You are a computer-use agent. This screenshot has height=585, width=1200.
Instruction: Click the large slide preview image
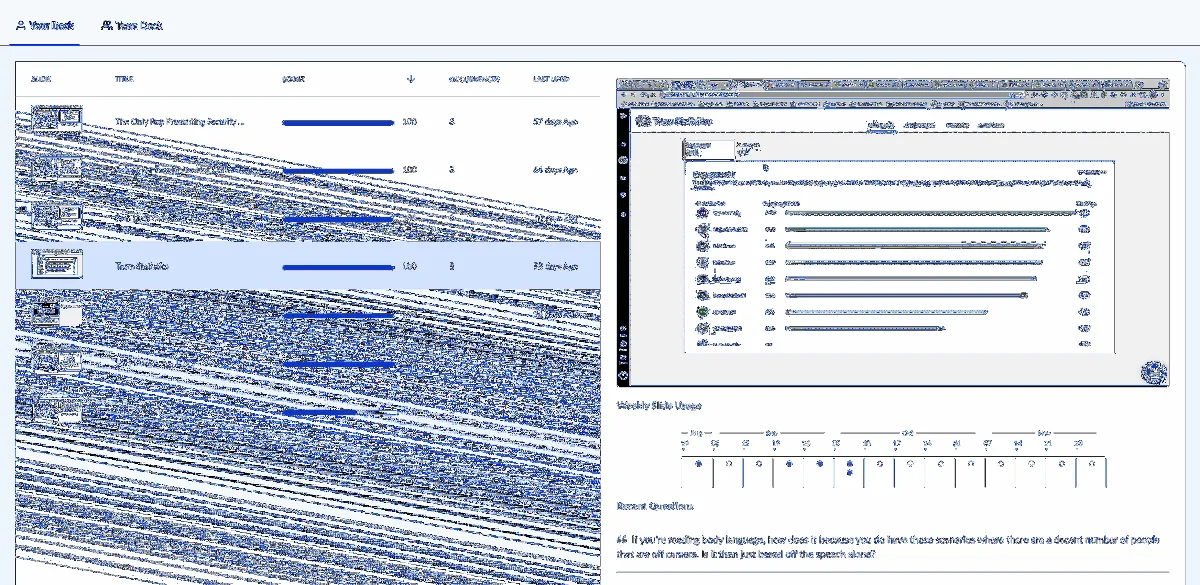(892, 232)
